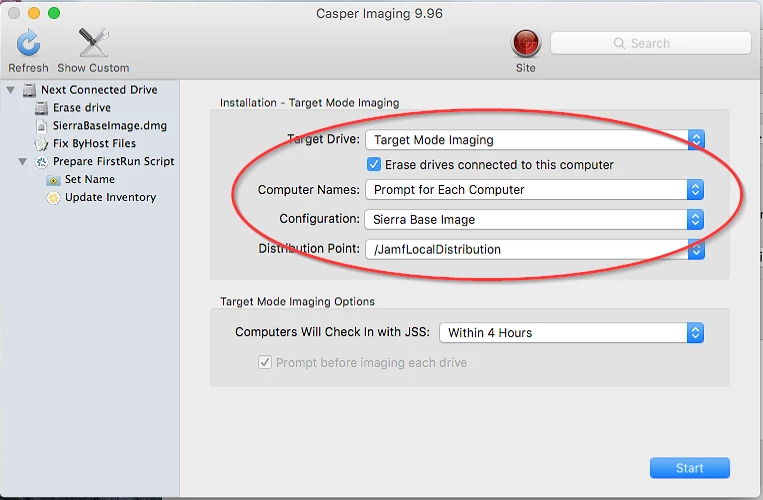Viewport: 763px width, 500px height.
Task: Click the Start button
Action: pyautogui.click(x=690, y=468)
